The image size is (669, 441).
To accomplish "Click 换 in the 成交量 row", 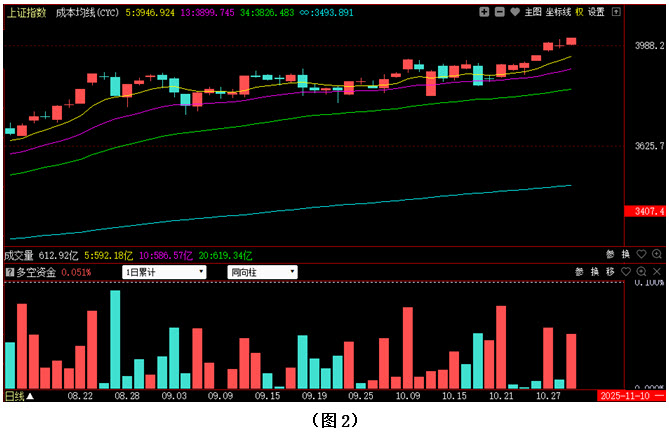I will point(625,255).
